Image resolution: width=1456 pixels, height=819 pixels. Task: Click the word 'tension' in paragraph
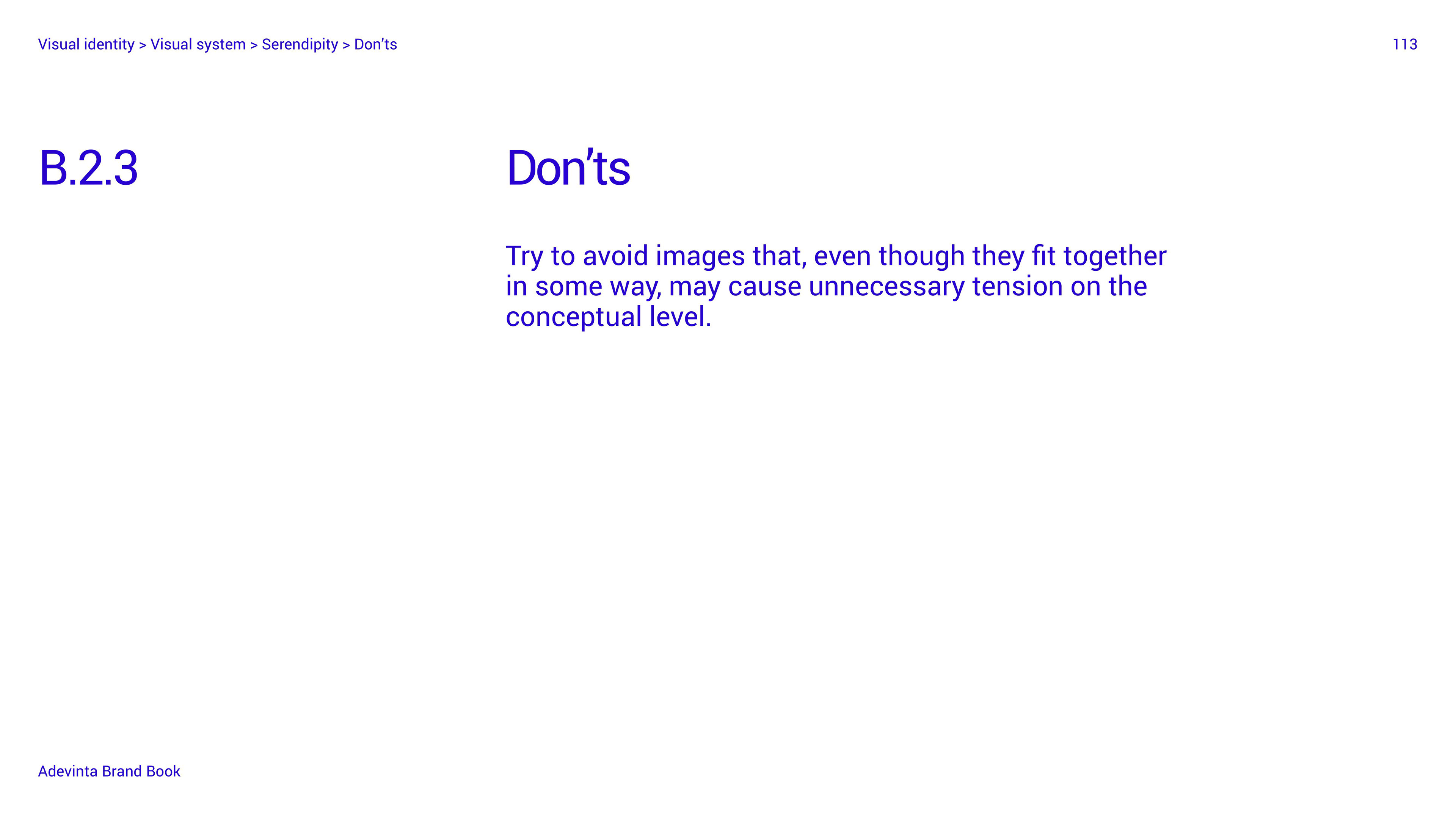click(1017, 287)
